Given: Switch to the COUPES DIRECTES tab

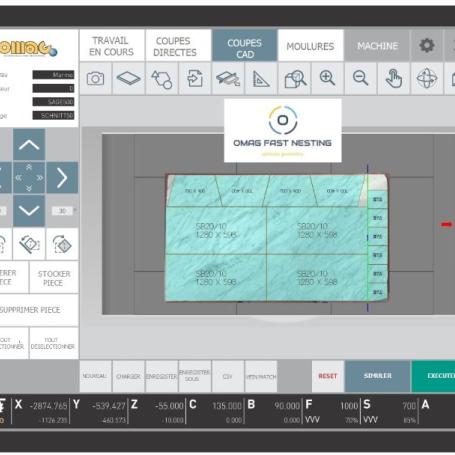Looking at the screenshot, I should pos(178,46).
